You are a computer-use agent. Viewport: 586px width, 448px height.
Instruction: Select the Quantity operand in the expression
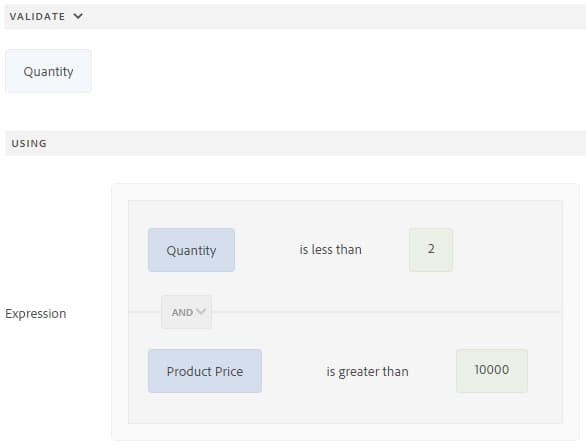pos(191,250)
